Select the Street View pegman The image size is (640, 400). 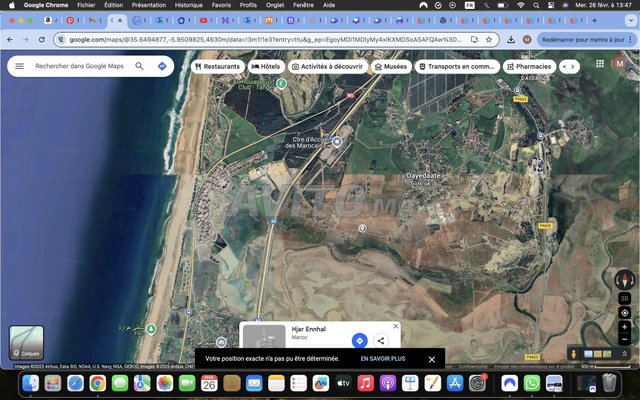573,353
